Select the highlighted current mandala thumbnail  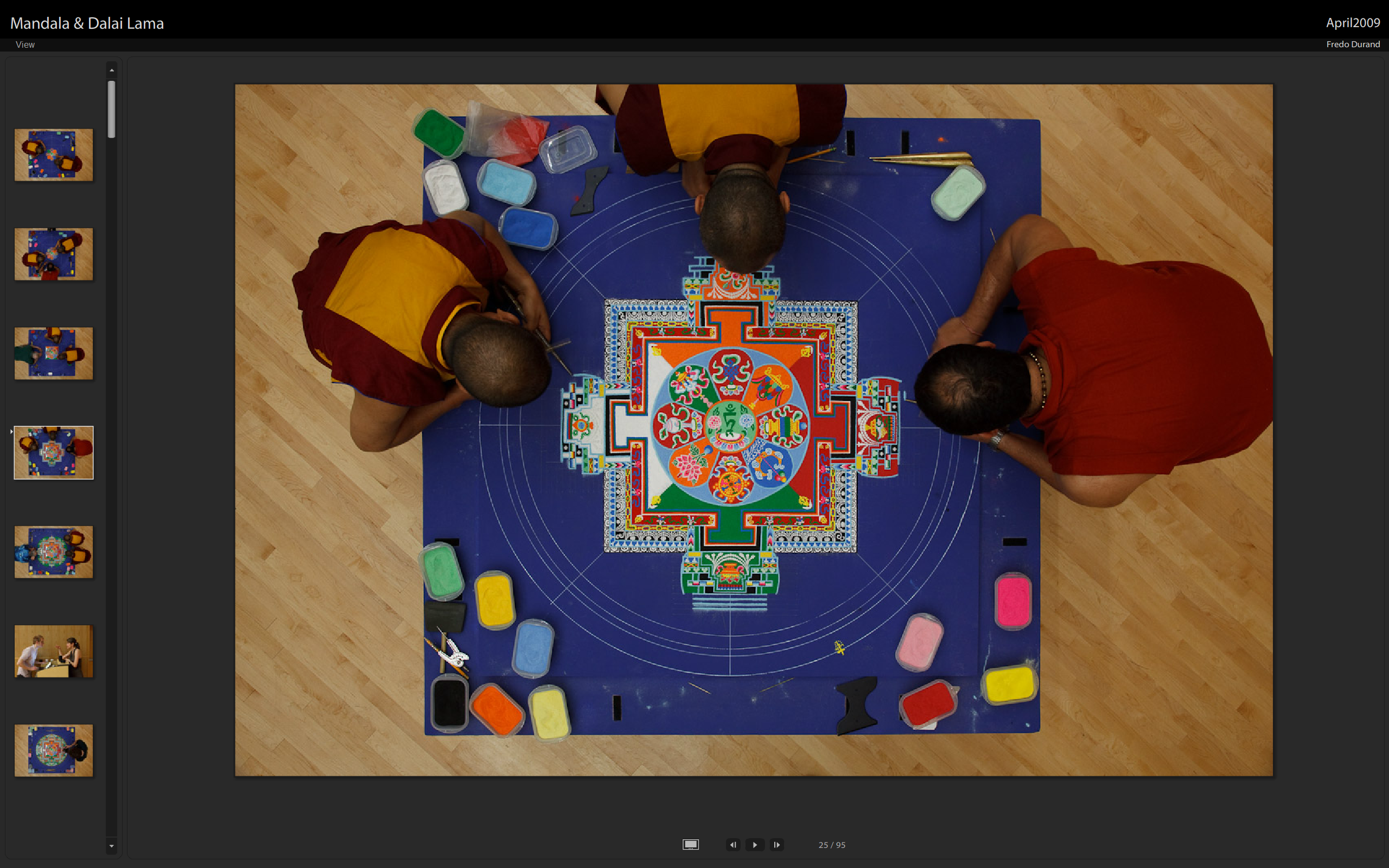point(53,452)
